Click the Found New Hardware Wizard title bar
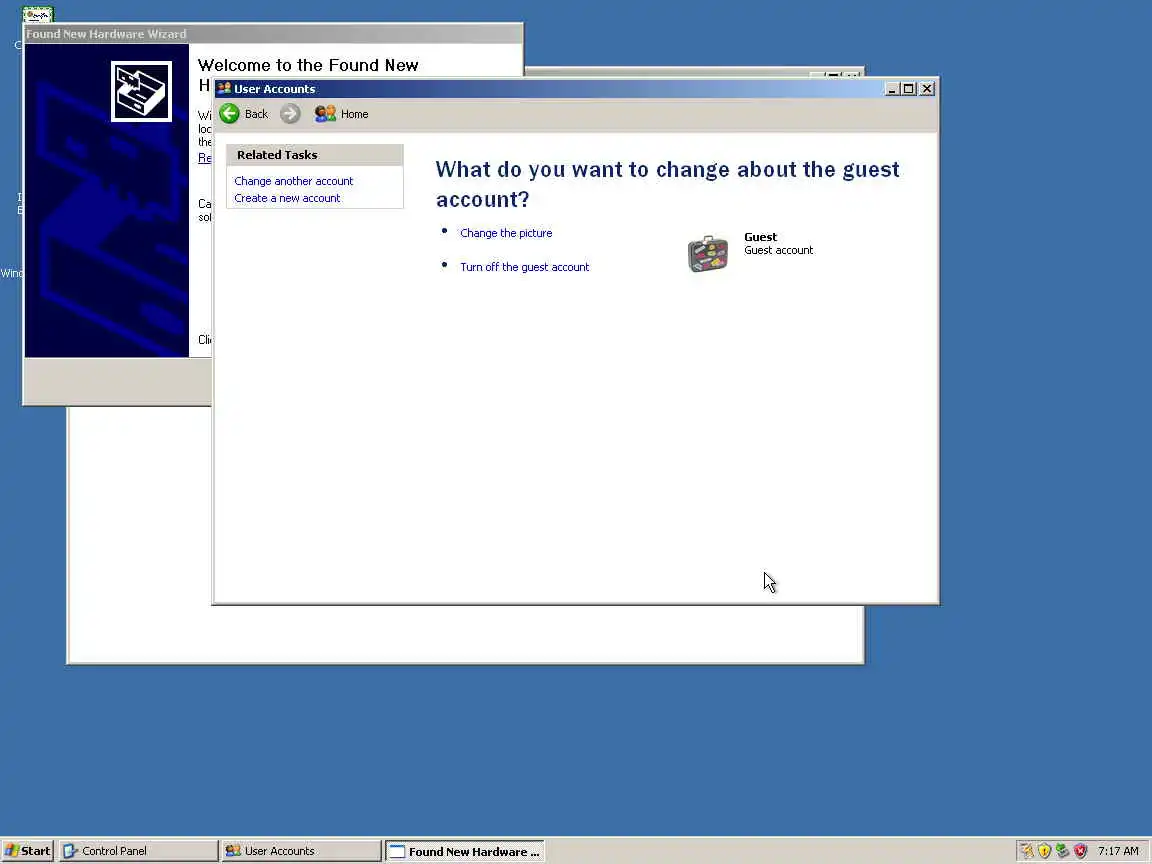Image resolution: width=1152 pixels, height=864 pixels. [273, 34]
